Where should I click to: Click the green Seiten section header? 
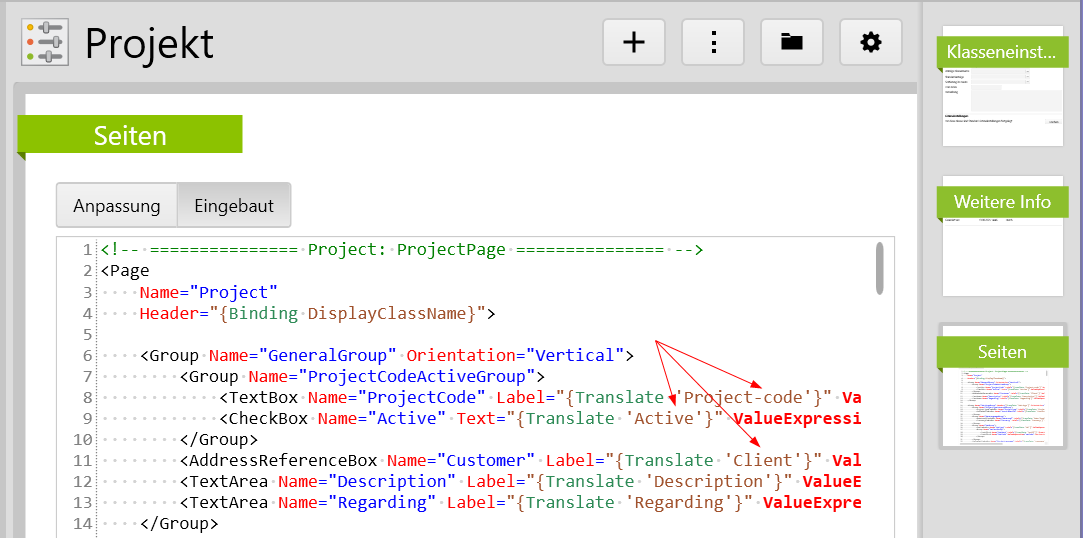[x=130, y=136]
